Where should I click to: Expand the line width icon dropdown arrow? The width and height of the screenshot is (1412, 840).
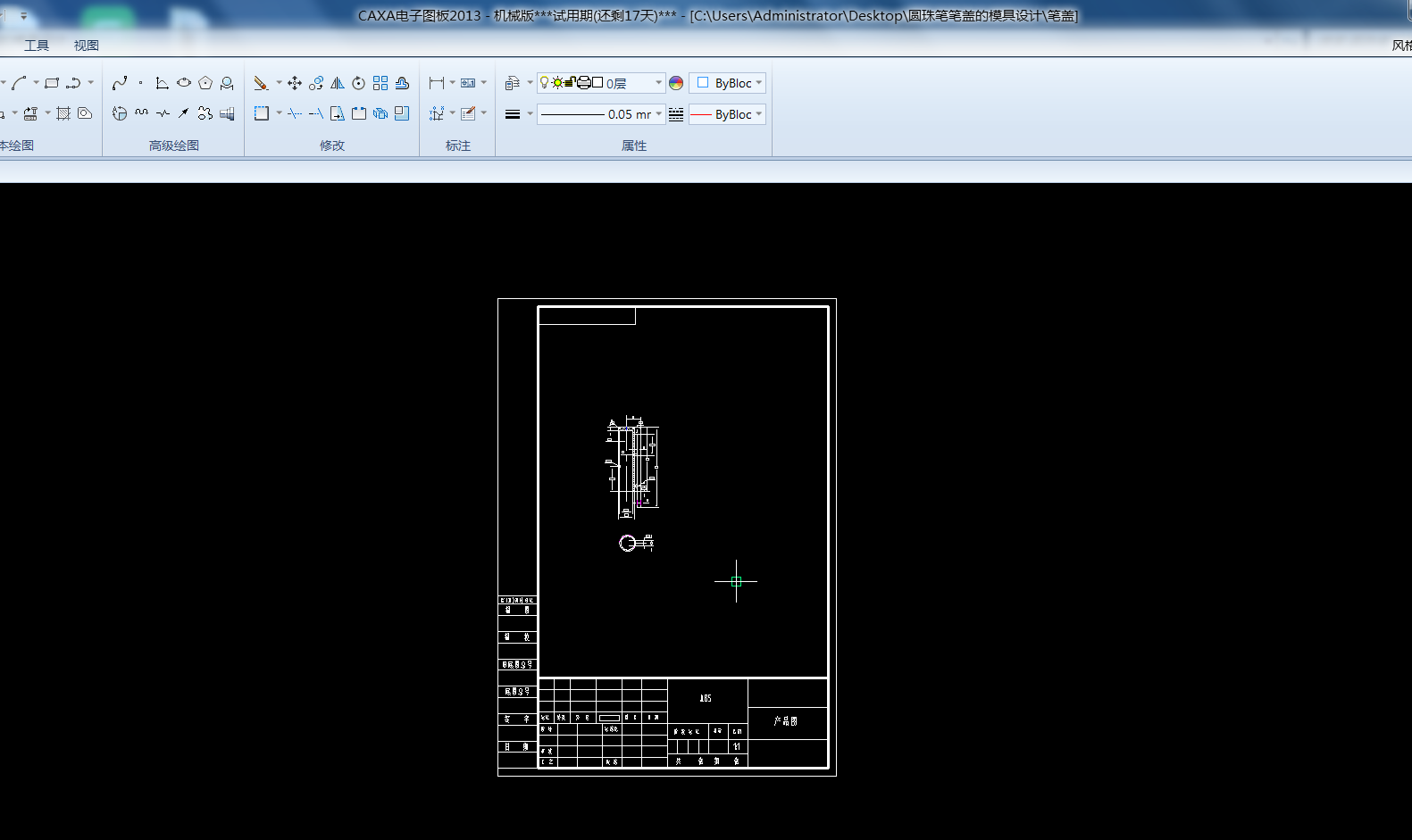[530, 114]
